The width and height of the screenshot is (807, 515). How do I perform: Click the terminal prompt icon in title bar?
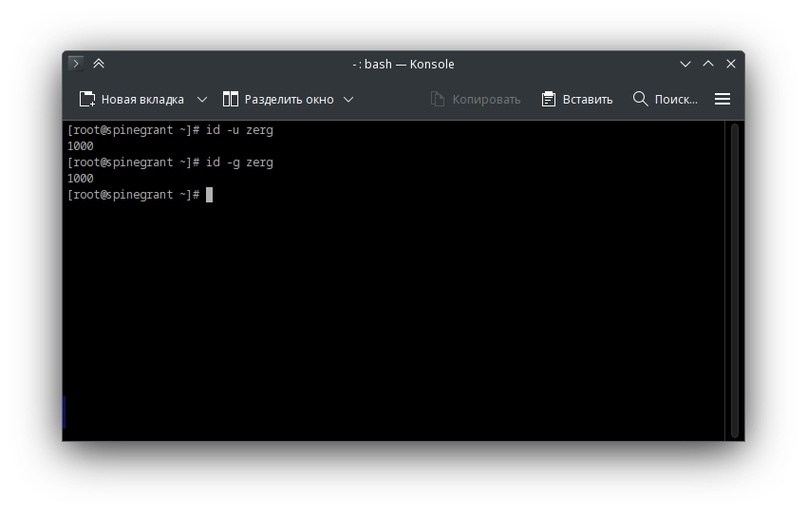pyautogui.click(x=76, y=63)
